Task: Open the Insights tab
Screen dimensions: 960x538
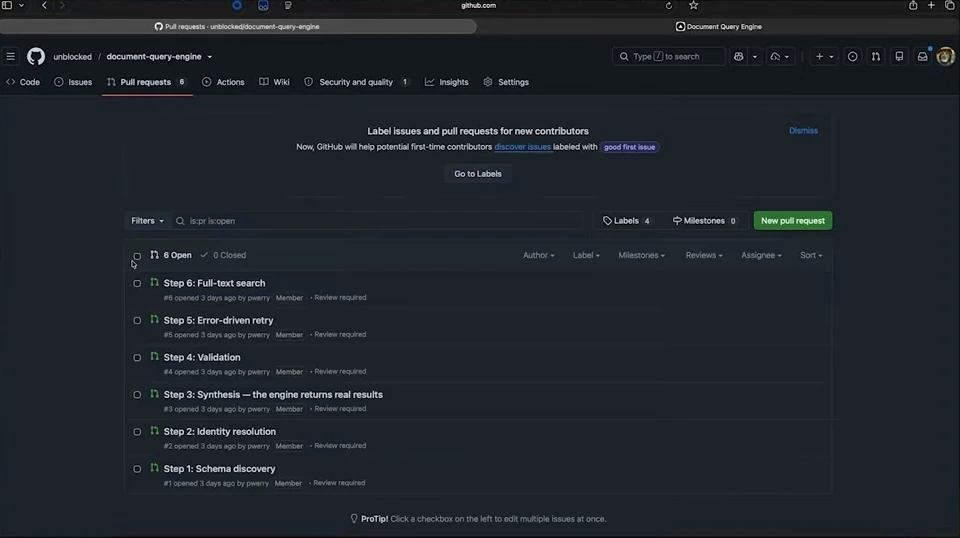Action: (446, 82)
